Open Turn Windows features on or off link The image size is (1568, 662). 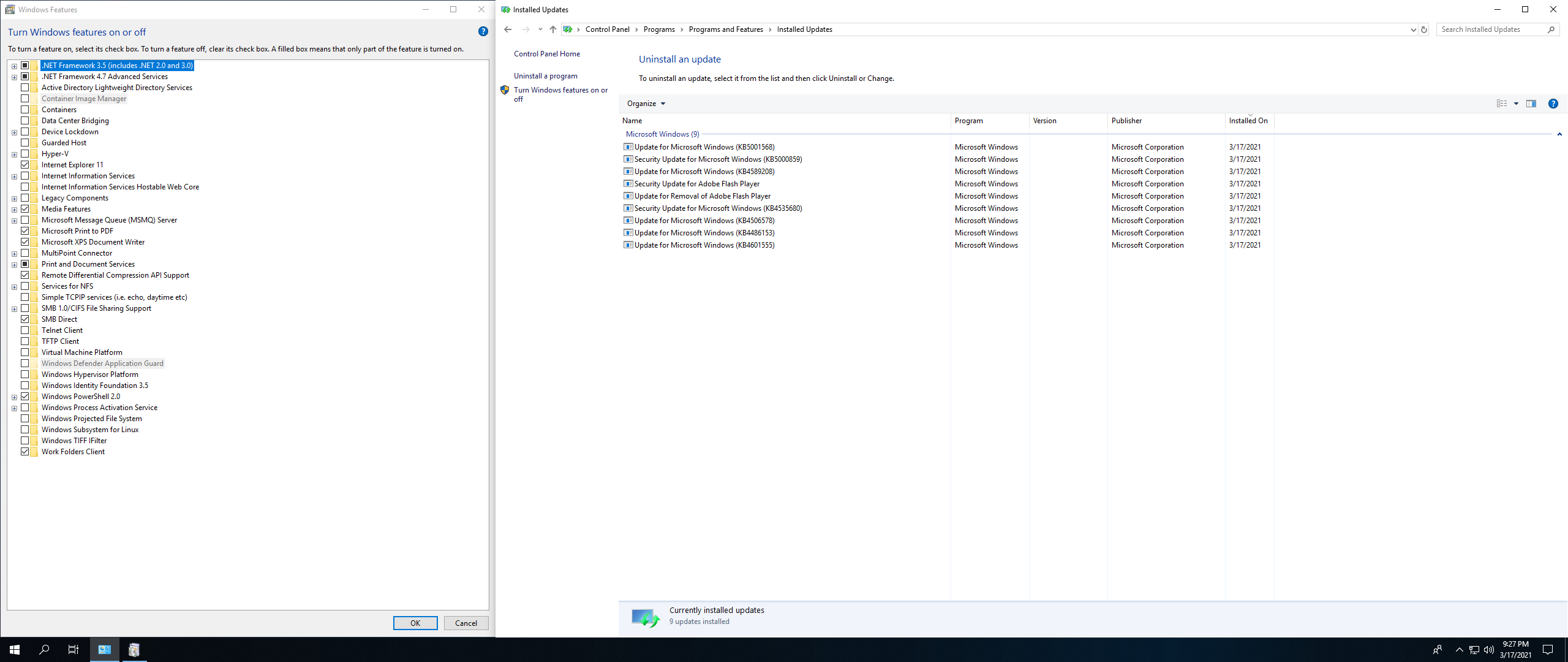click(x=560, y=94)
